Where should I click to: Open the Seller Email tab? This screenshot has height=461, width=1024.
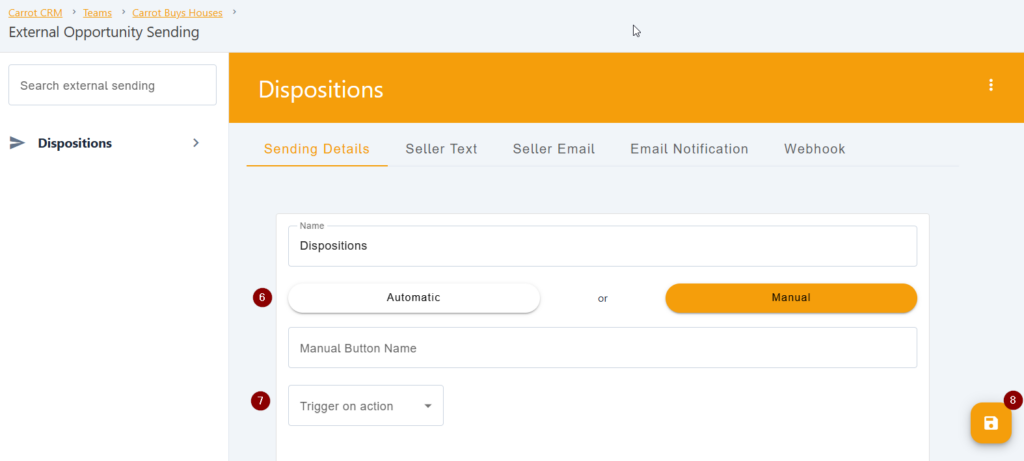(553, 149)
